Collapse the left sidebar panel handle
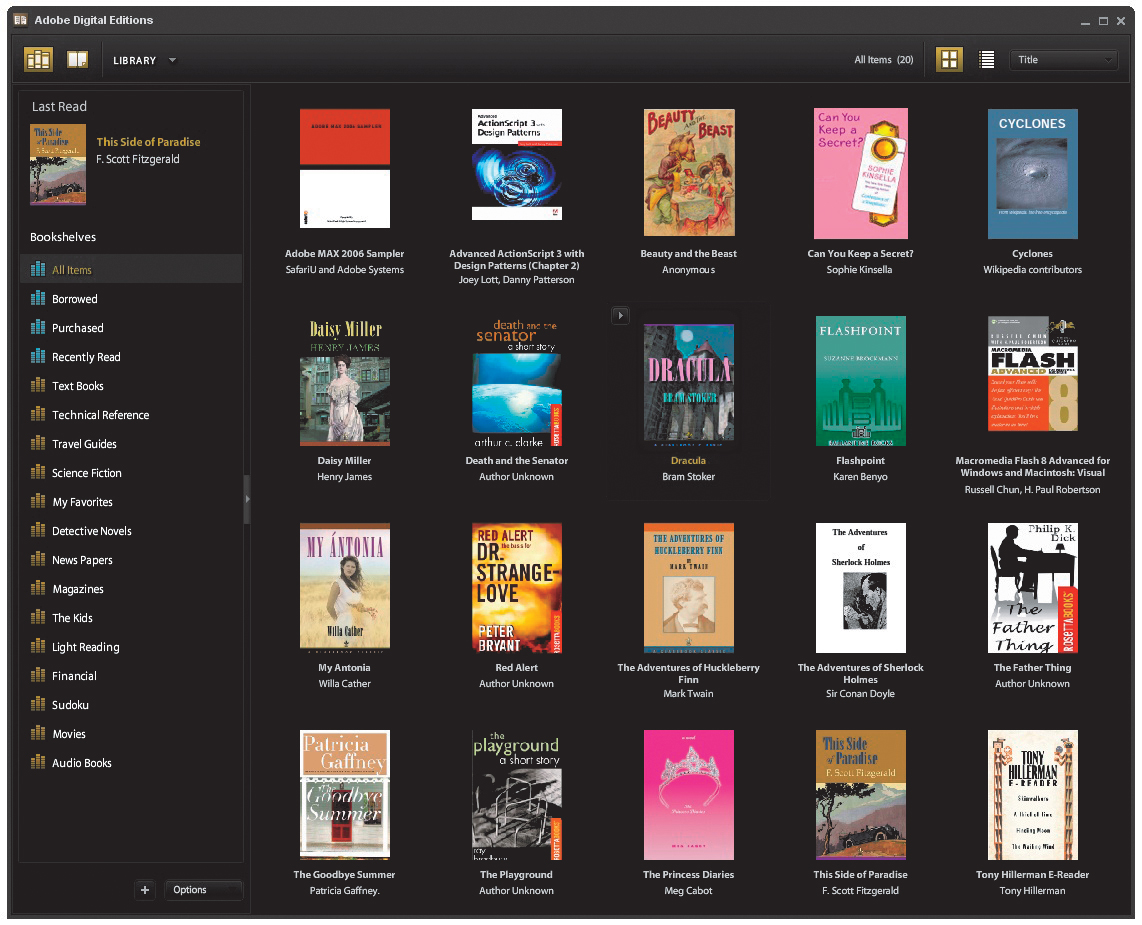Screen dimensions: 1142x925 tap(247, 499)
